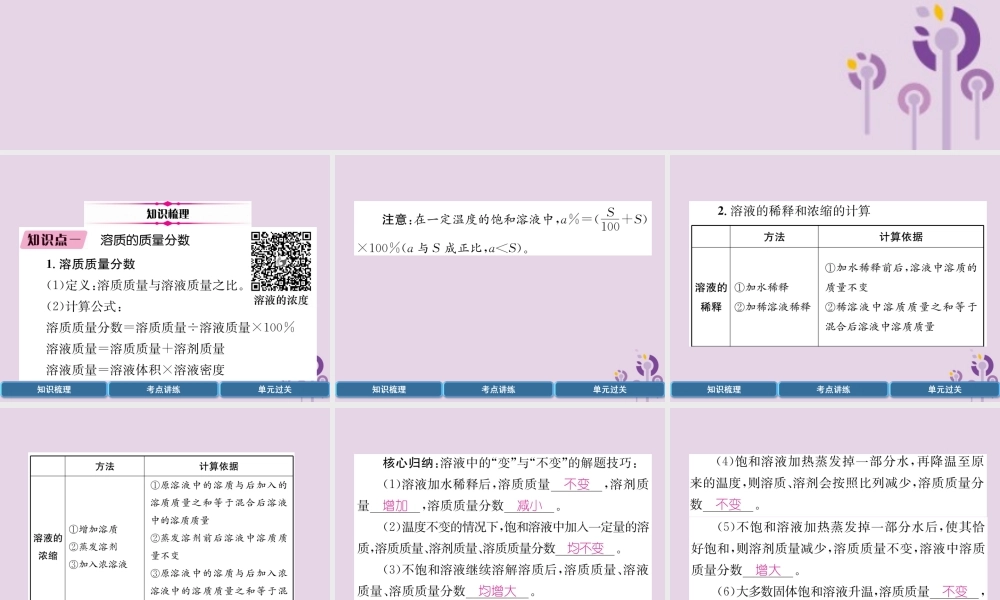The image size is (1000, 600).
Task: Click the 计算依据 header in dilution table
Action: pos(901,237)
